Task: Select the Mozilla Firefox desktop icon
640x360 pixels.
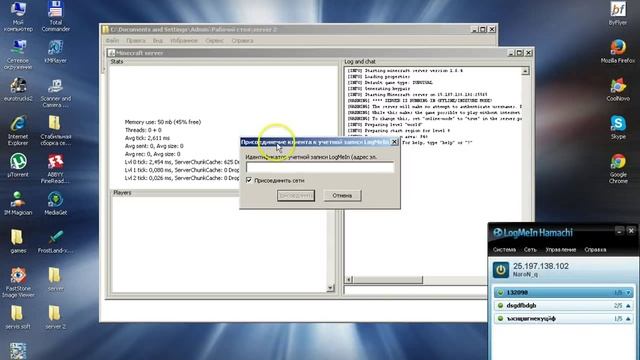Action: (x=618, y=51)
